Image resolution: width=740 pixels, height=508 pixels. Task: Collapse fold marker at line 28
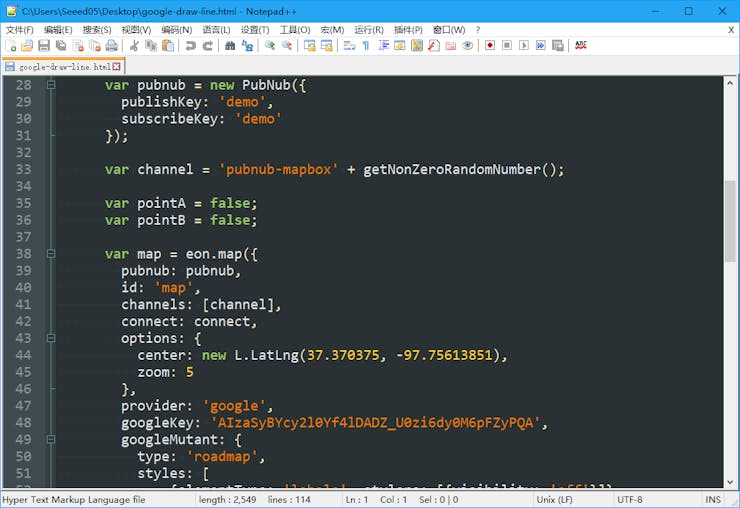tap(51, 85)
